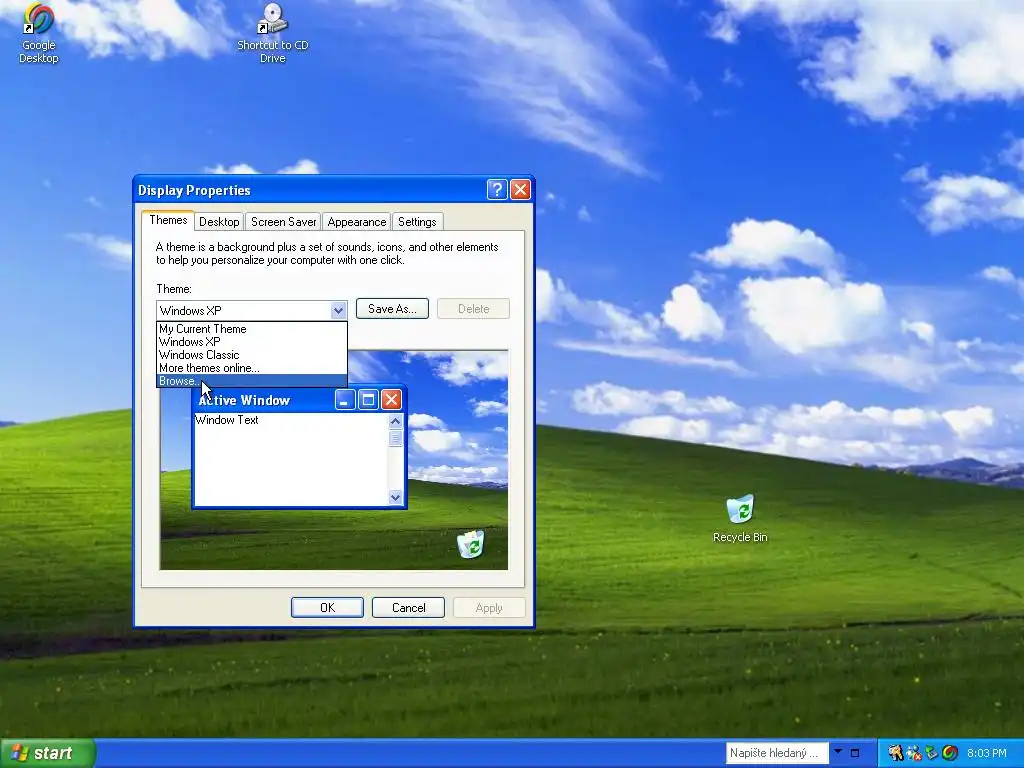This screenshot has width=1024, height=768.
Task: Open the Start menu
Action: coord(48,753)
